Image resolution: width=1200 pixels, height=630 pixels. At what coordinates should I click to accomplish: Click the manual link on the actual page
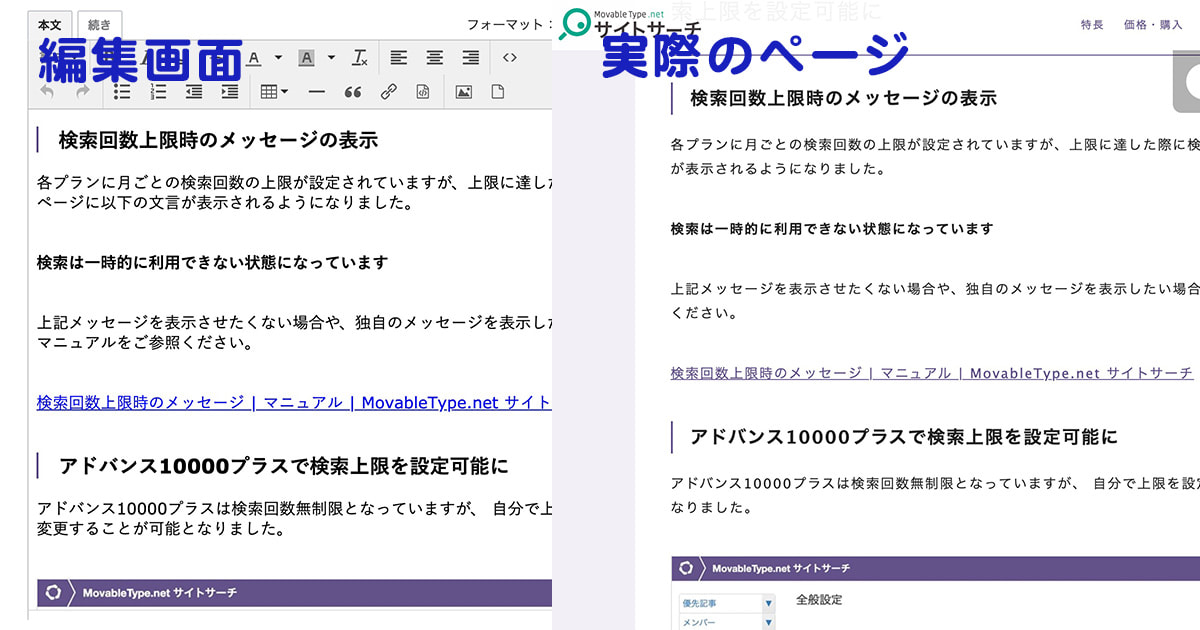tap(932, 373)
